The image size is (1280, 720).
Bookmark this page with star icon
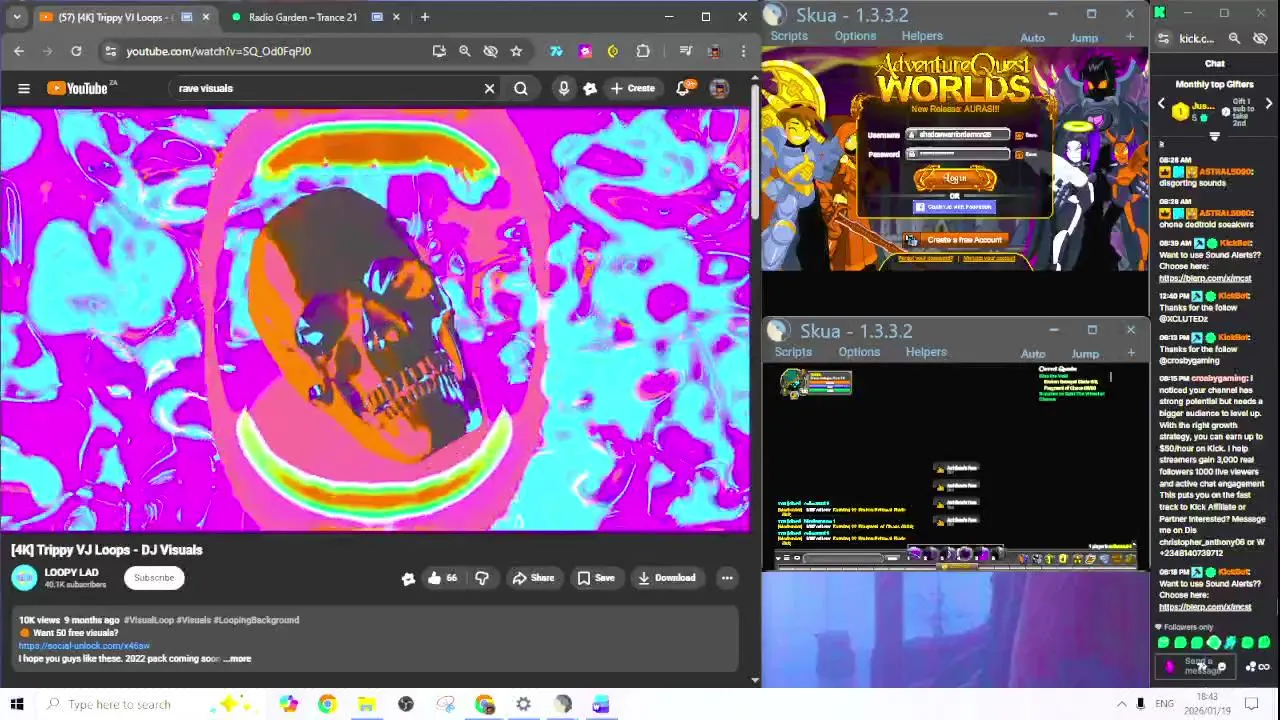(x=516, y=51)
